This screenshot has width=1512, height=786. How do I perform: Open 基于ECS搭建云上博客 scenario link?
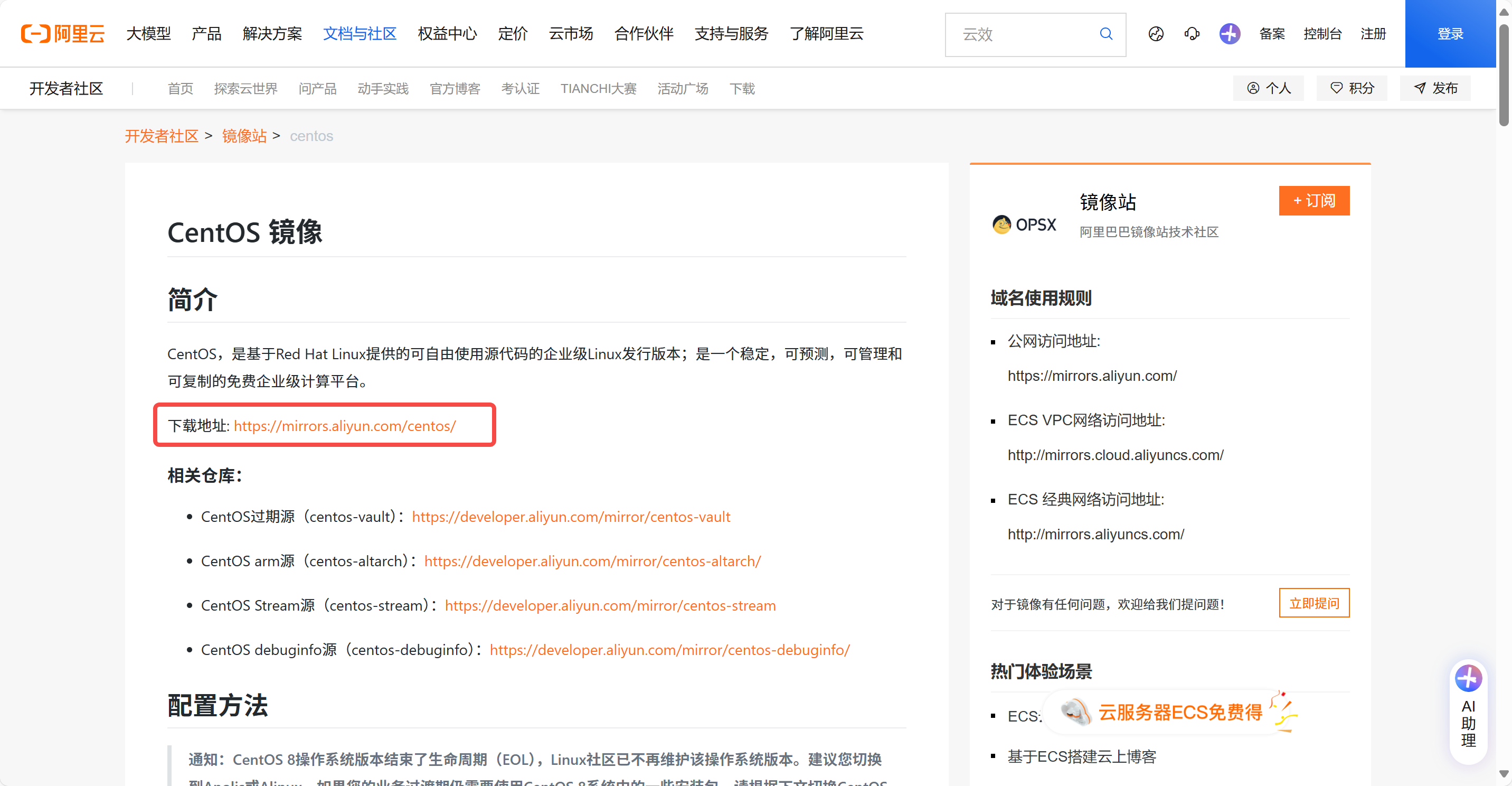coord(1081,757)
